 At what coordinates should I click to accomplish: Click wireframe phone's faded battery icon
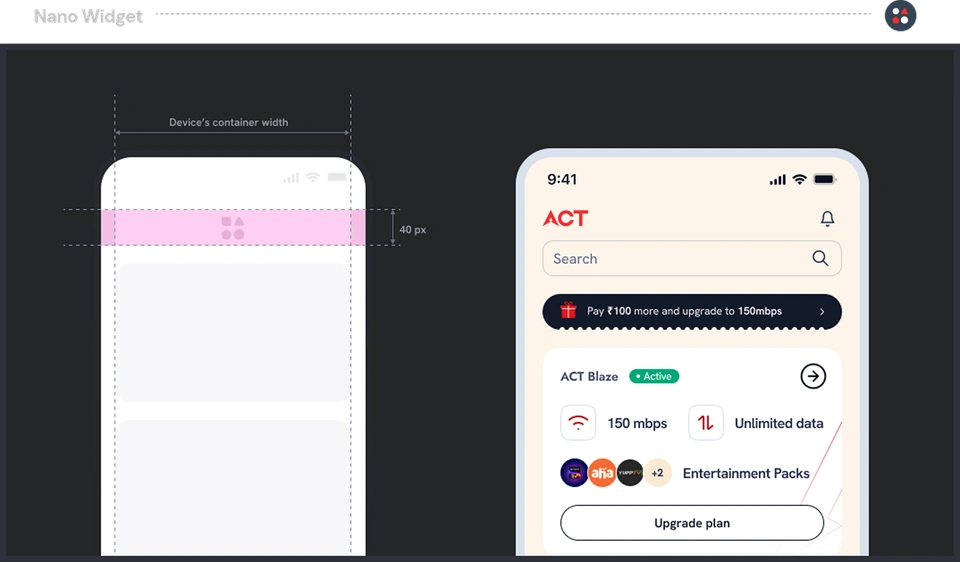pyautogui.click(x=337, y=178)
